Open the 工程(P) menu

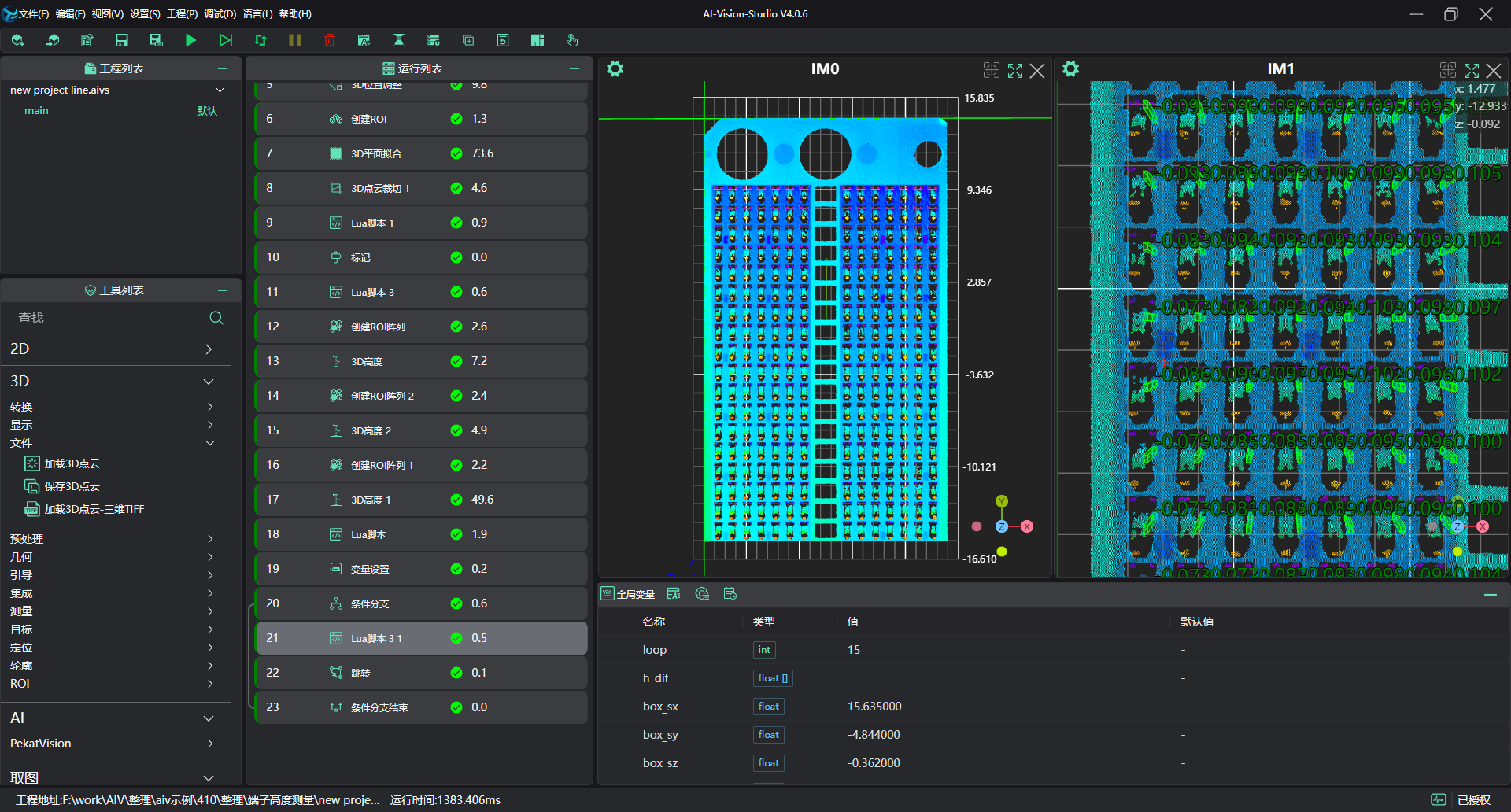tap(182, 14)
